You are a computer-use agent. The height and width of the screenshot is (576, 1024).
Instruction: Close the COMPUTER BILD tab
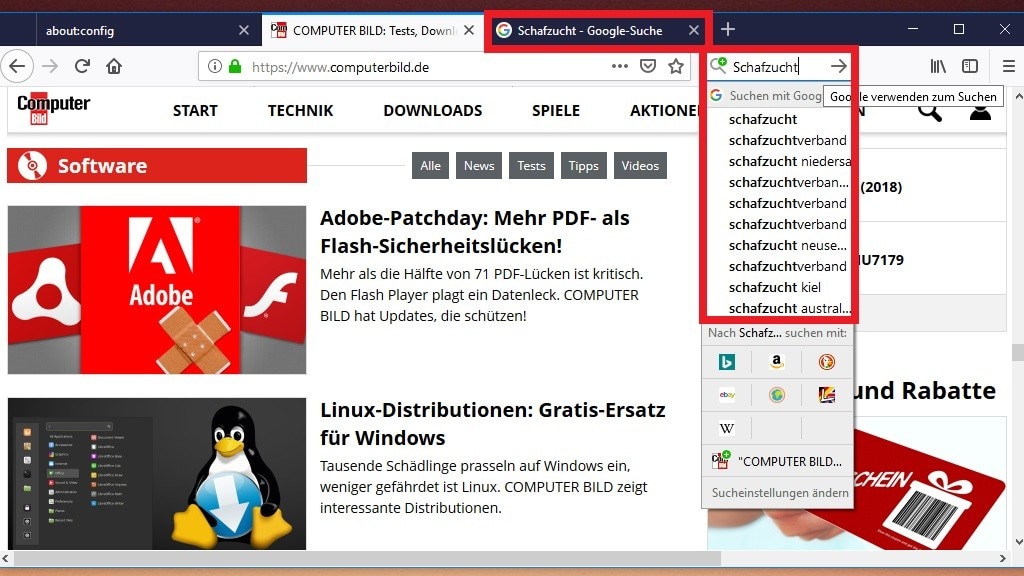pos(469,30)
